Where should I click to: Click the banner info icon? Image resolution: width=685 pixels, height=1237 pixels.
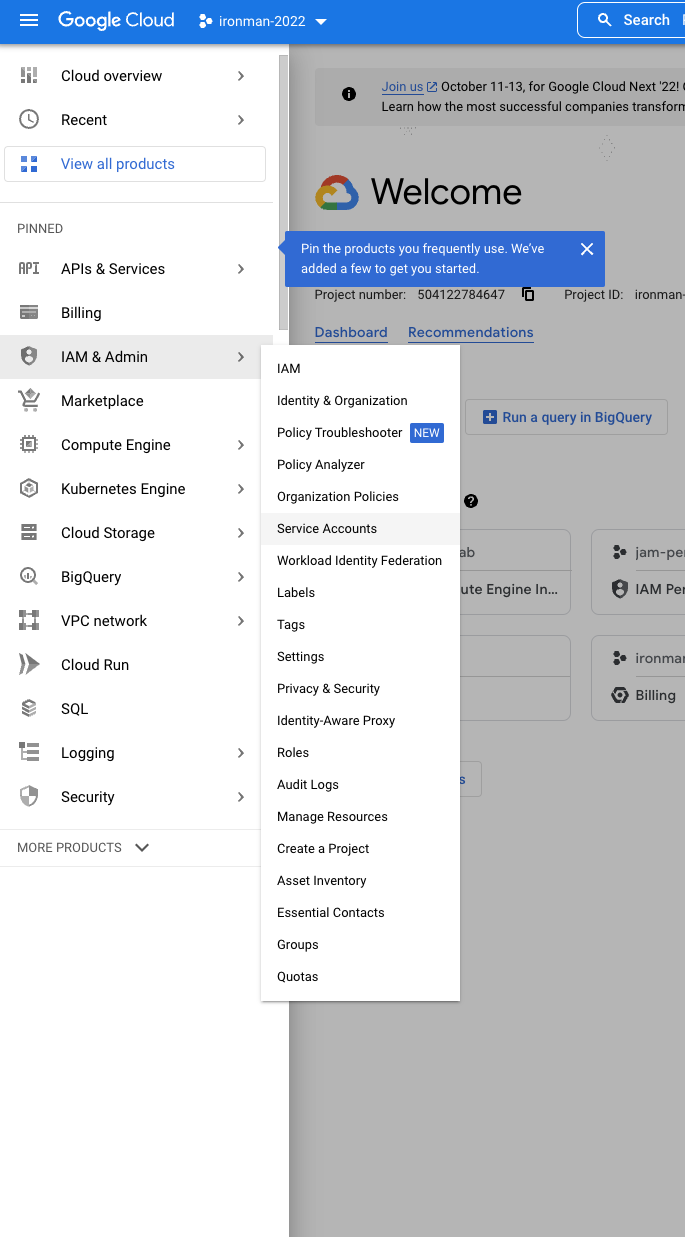(x=349, y=95)
